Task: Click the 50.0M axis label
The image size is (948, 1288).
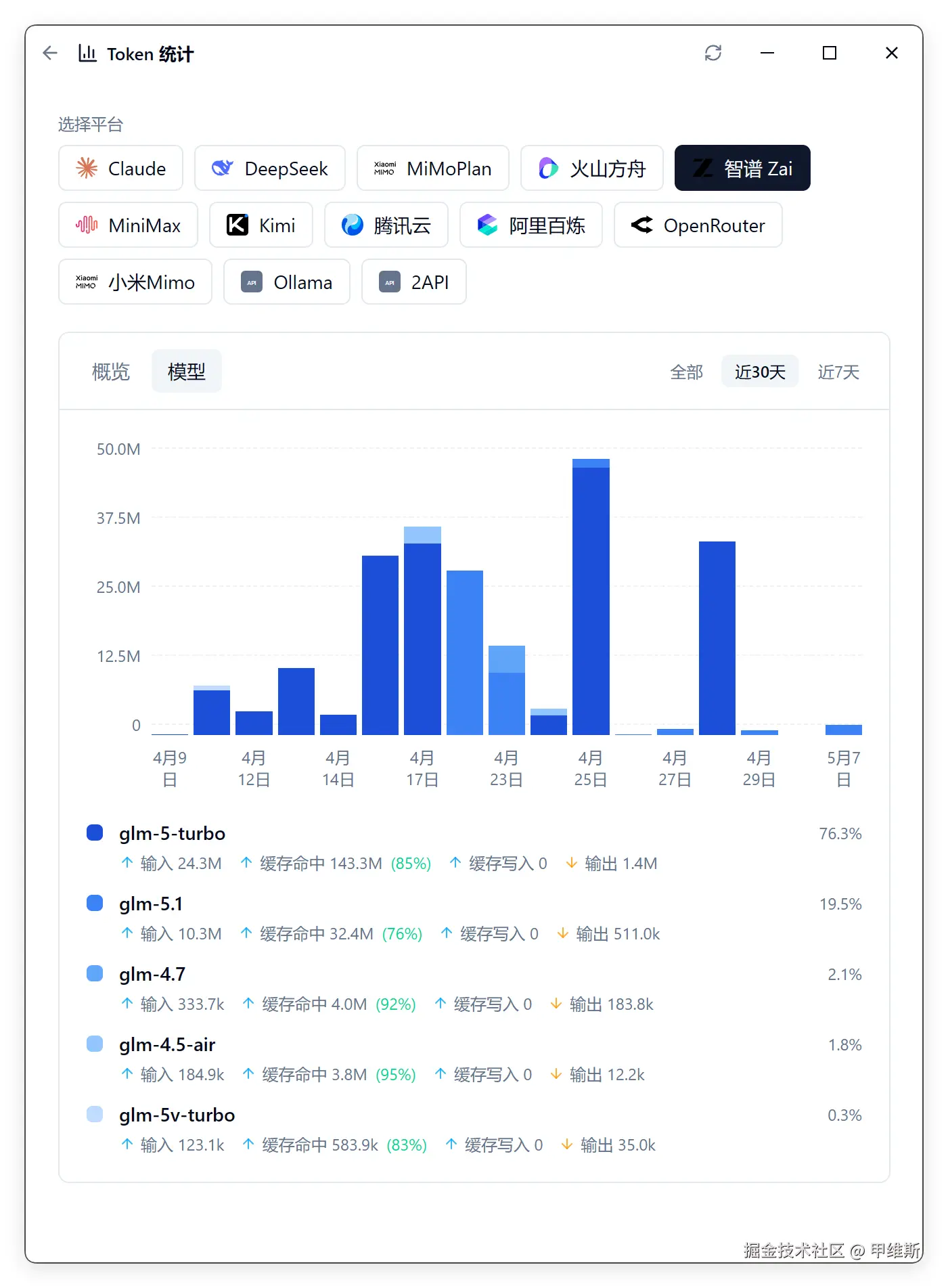Action: coord(118,449)
